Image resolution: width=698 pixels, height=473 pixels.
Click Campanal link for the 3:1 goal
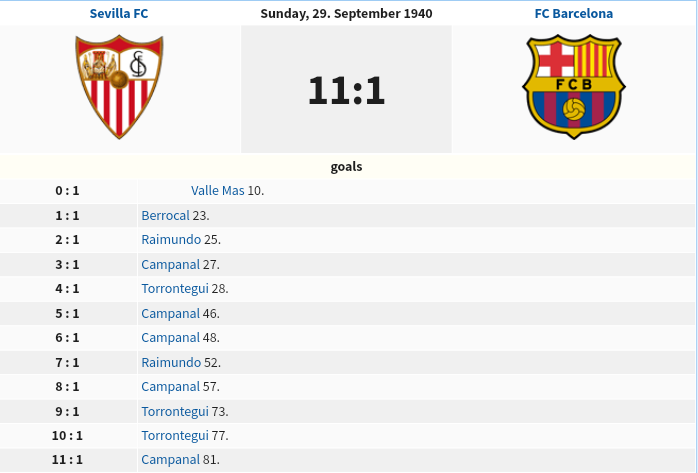pyautogui.click(x=170, y=264)
